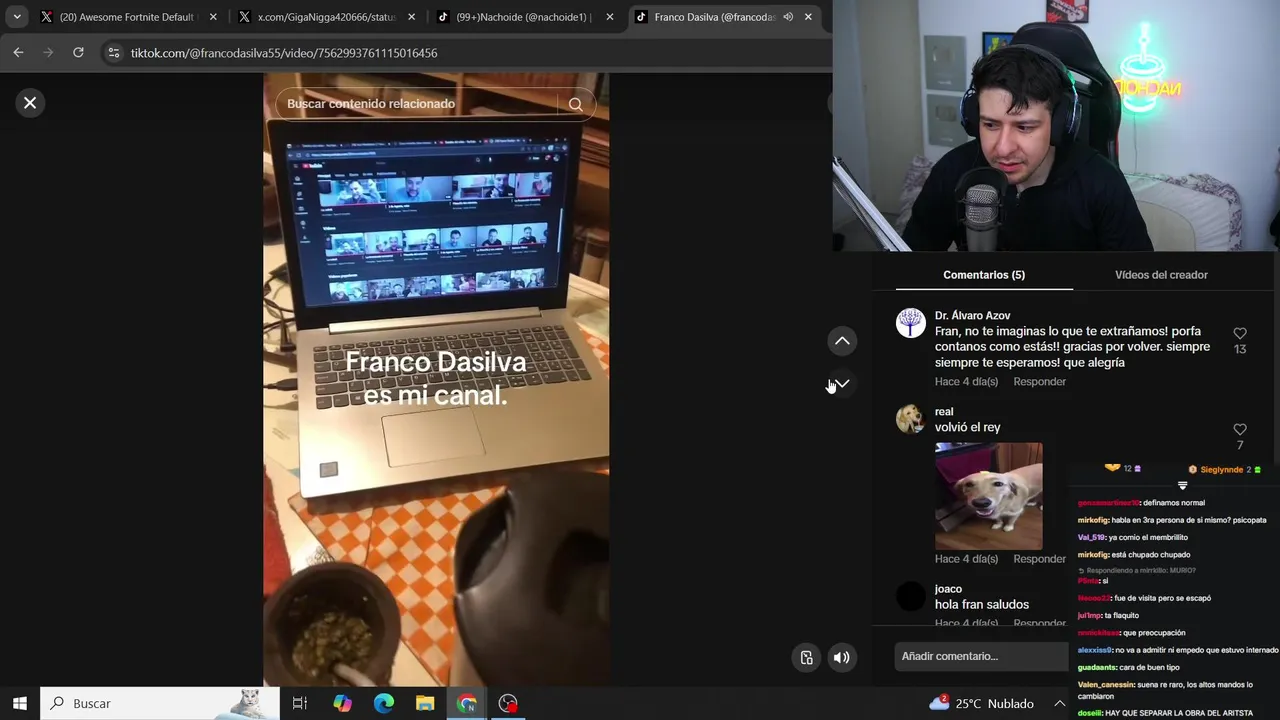Open site information icon in address bar

click(113, 53)
